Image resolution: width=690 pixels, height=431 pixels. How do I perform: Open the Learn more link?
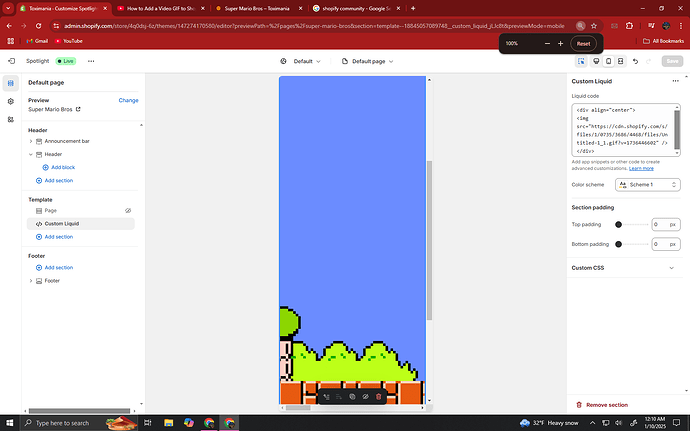coord(641,168)
